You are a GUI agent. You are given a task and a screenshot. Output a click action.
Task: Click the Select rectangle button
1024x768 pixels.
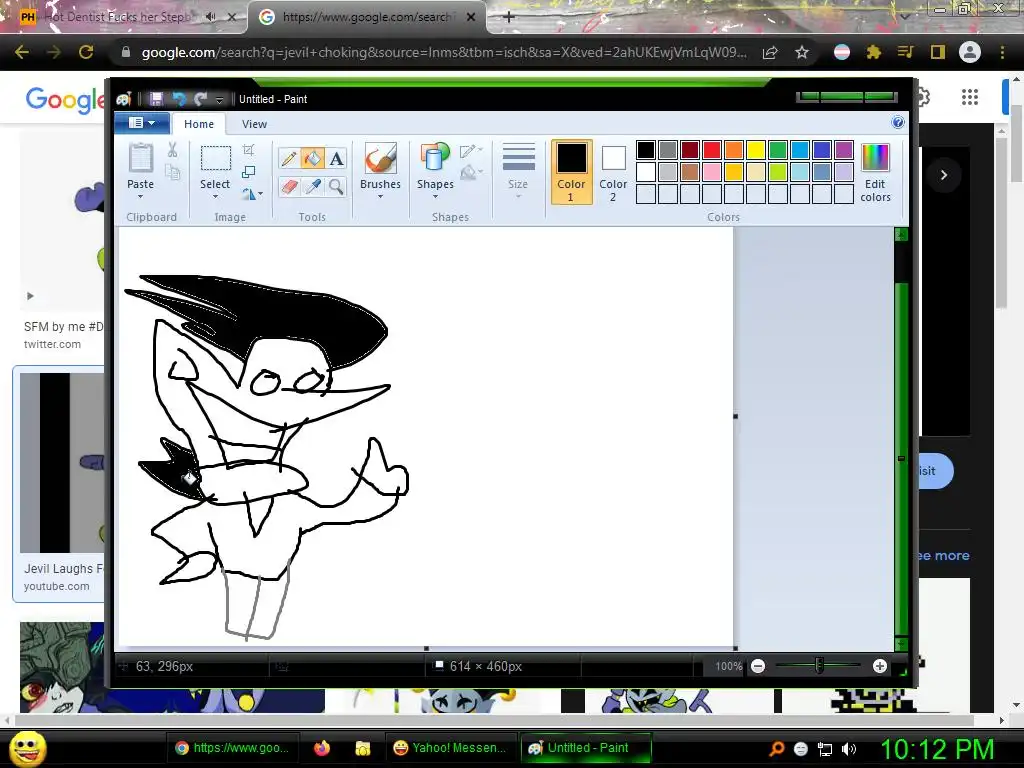[x=215, y=158]
